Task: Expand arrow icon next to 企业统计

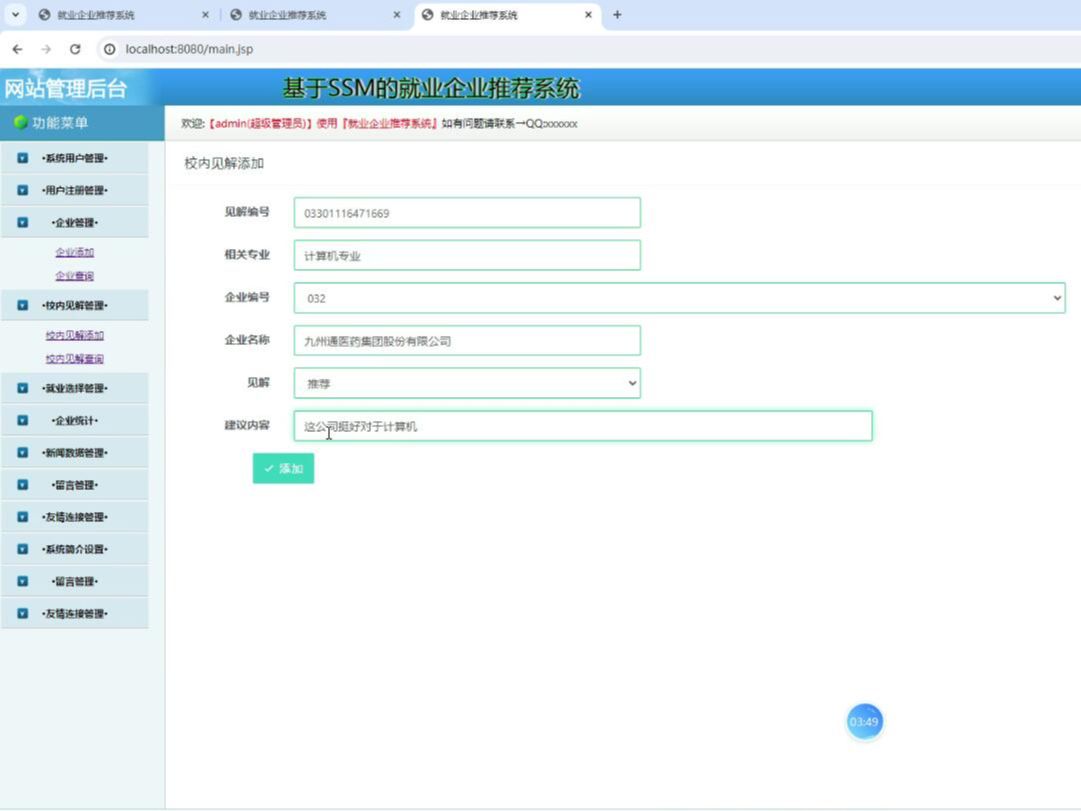Action: 23,420
